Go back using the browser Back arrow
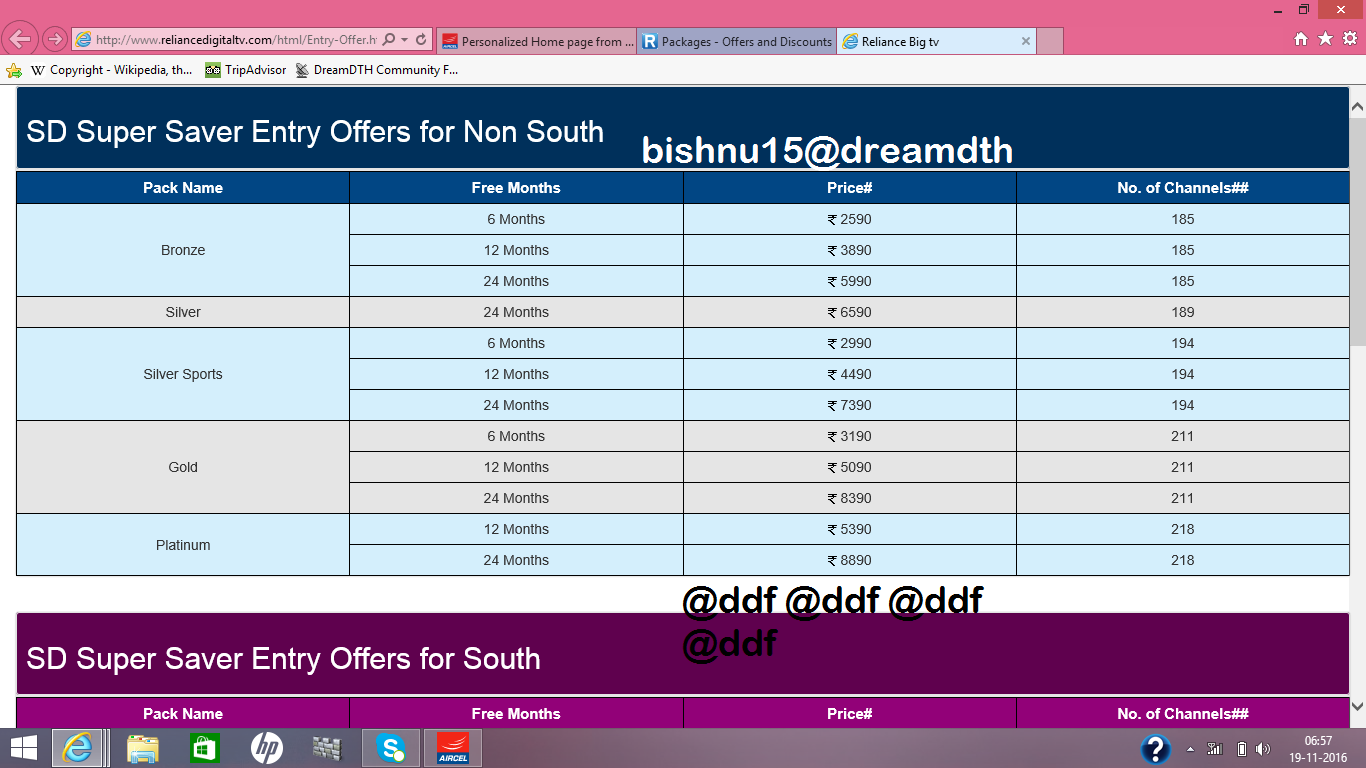The image size is (1366, 768). [x=20, y=40]
